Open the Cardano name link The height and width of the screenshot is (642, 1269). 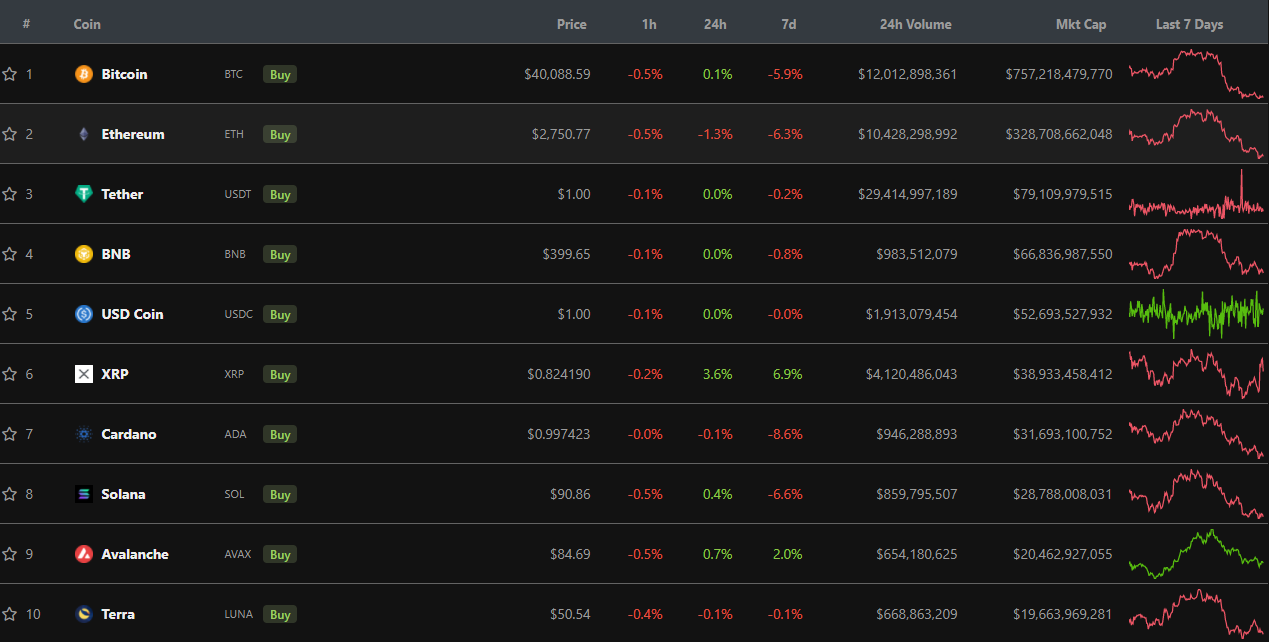pyautogui.click(x=129, y=434)
